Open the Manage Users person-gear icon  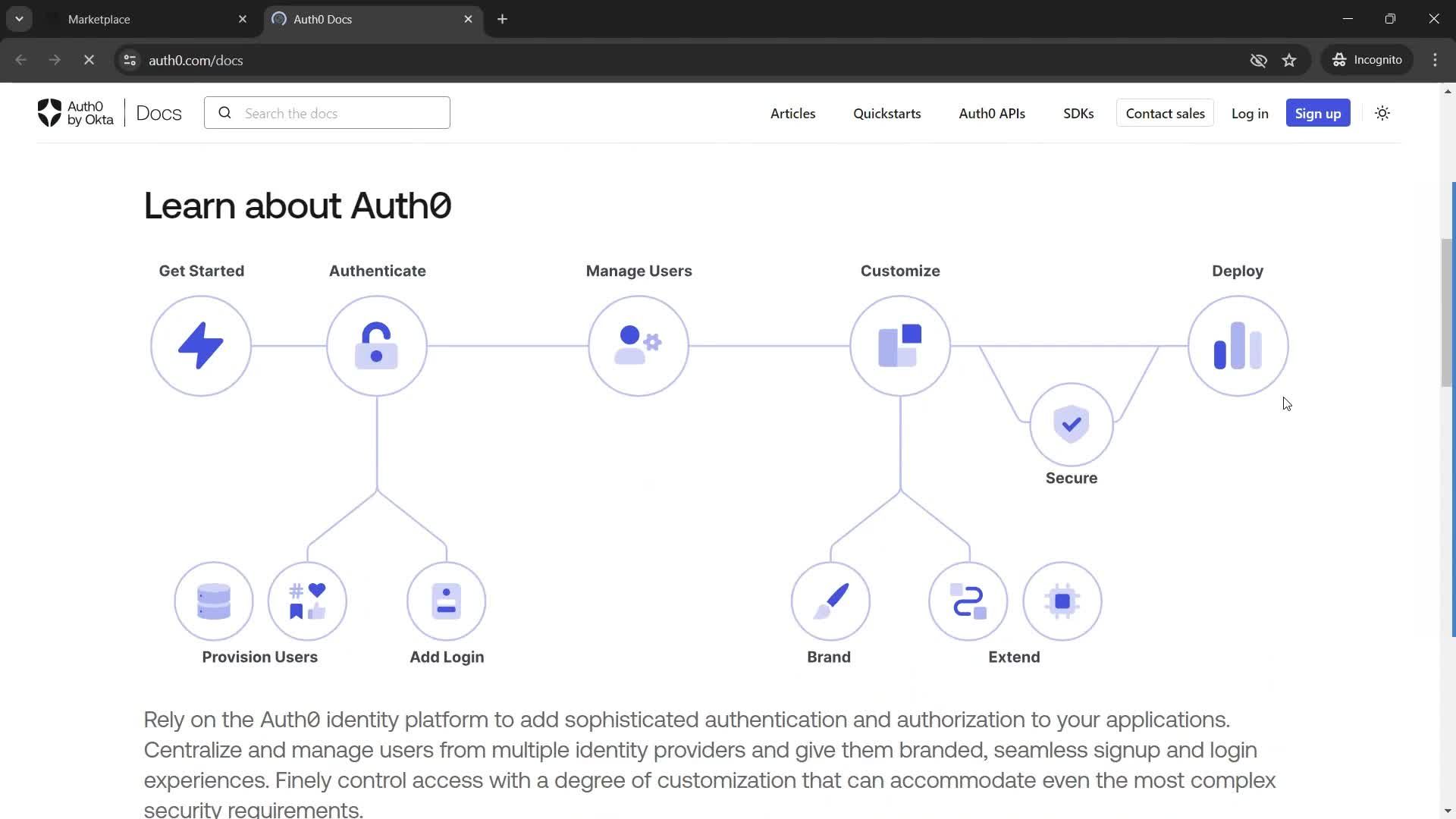pos(639,346)
